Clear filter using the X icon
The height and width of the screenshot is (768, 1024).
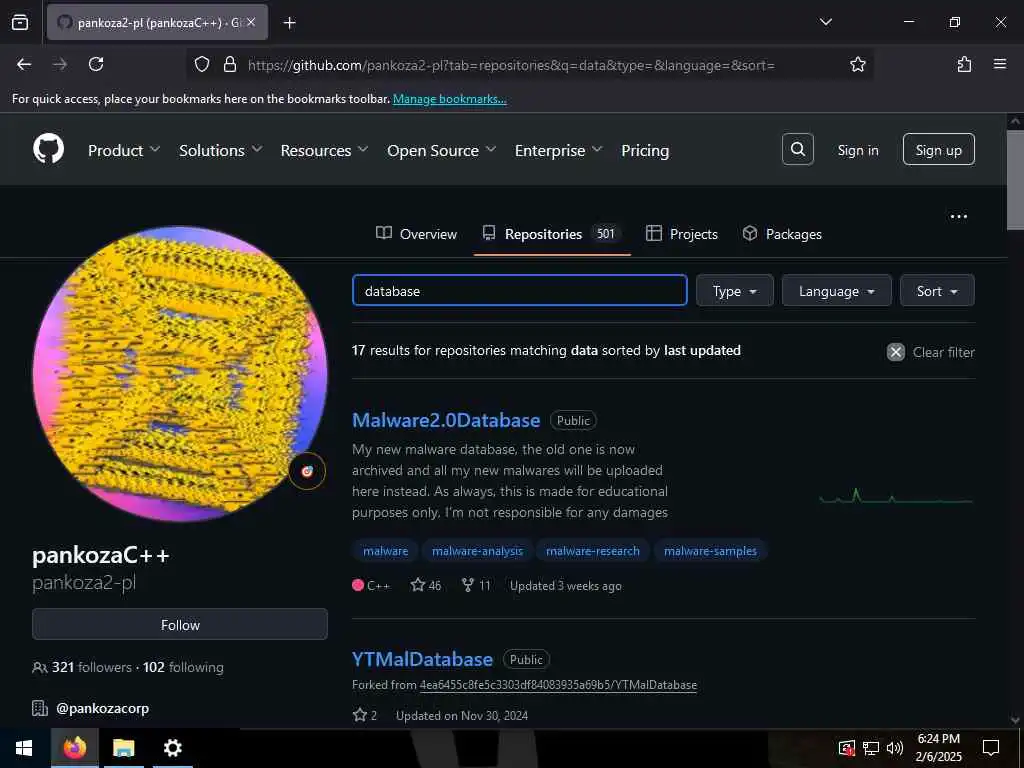[895, 352]
